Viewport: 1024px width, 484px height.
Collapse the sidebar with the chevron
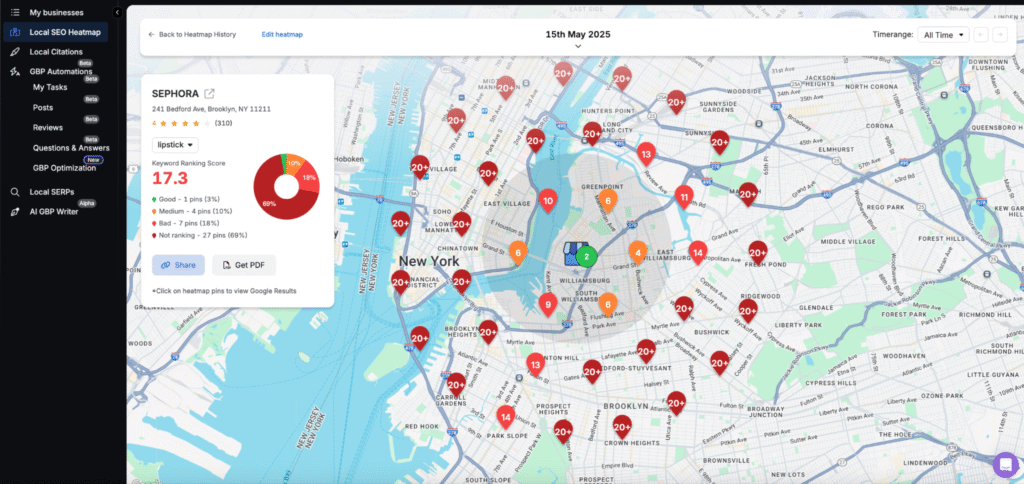[117, 12]
